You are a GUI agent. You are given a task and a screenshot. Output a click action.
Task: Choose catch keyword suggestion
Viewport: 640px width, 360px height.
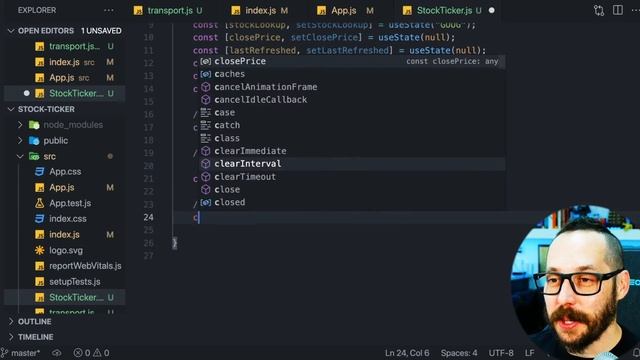click(x=352, y=125)
